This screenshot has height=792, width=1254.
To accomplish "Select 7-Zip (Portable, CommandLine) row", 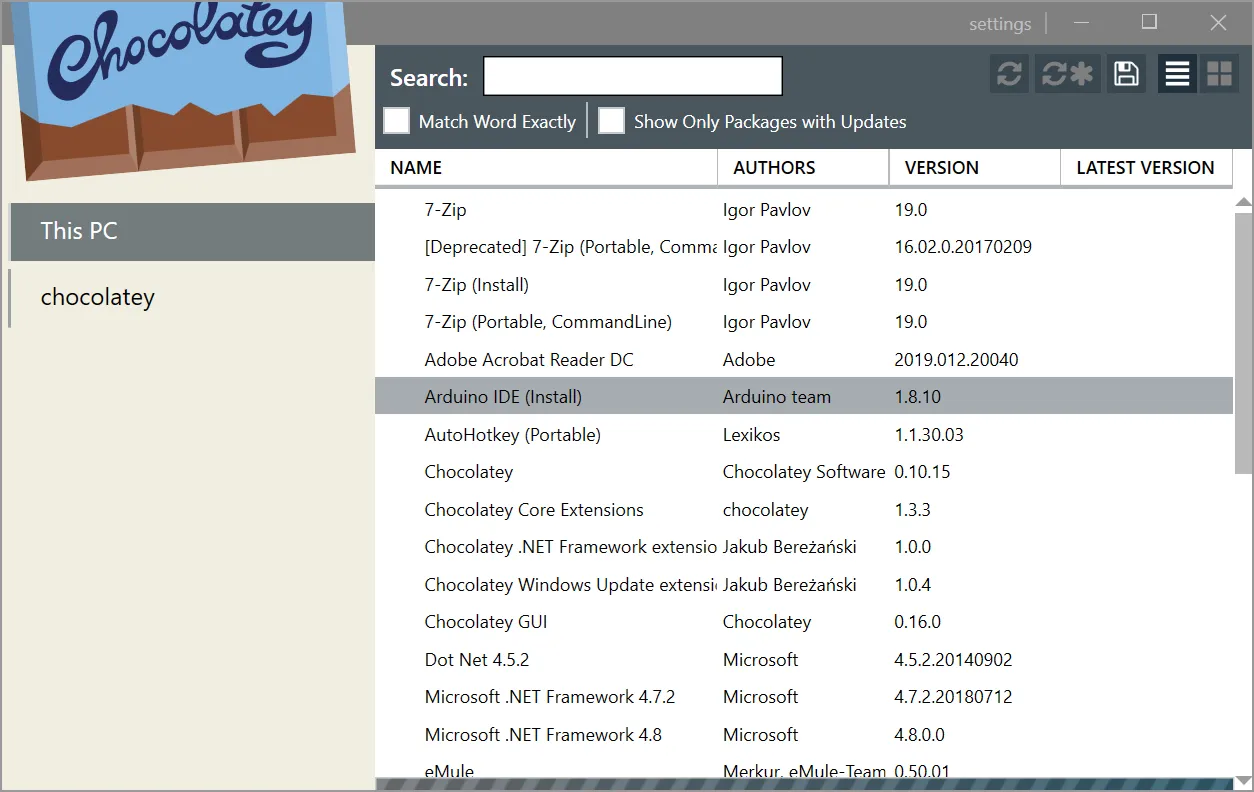I will (x=804, y=322).
